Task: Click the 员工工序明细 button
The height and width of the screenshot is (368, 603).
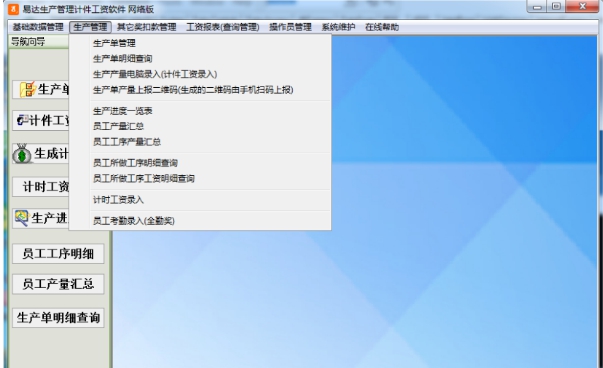Action: 58,254
